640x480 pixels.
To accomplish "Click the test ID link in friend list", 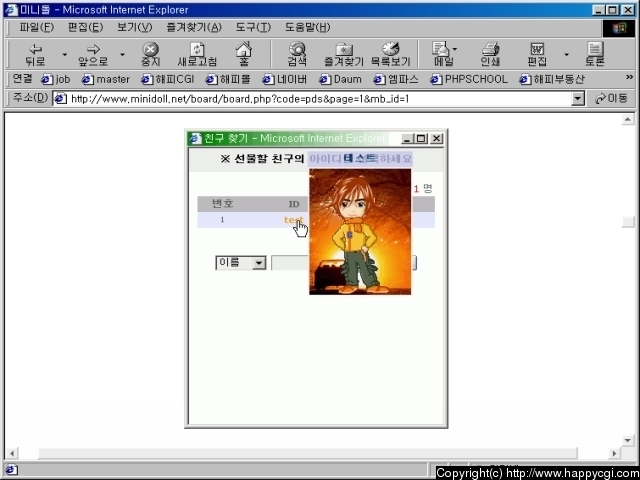I will click(x=293, y=220).
